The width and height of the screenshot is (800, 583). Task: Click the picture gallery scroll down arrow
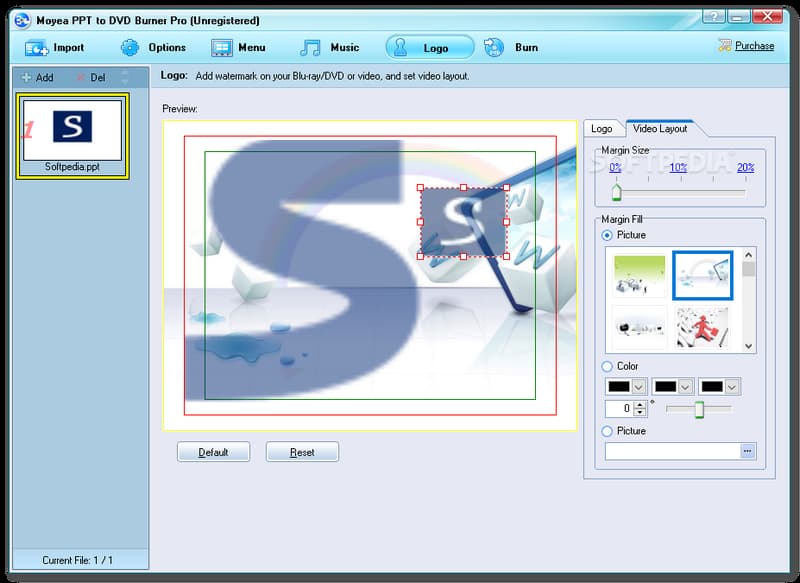748,346
